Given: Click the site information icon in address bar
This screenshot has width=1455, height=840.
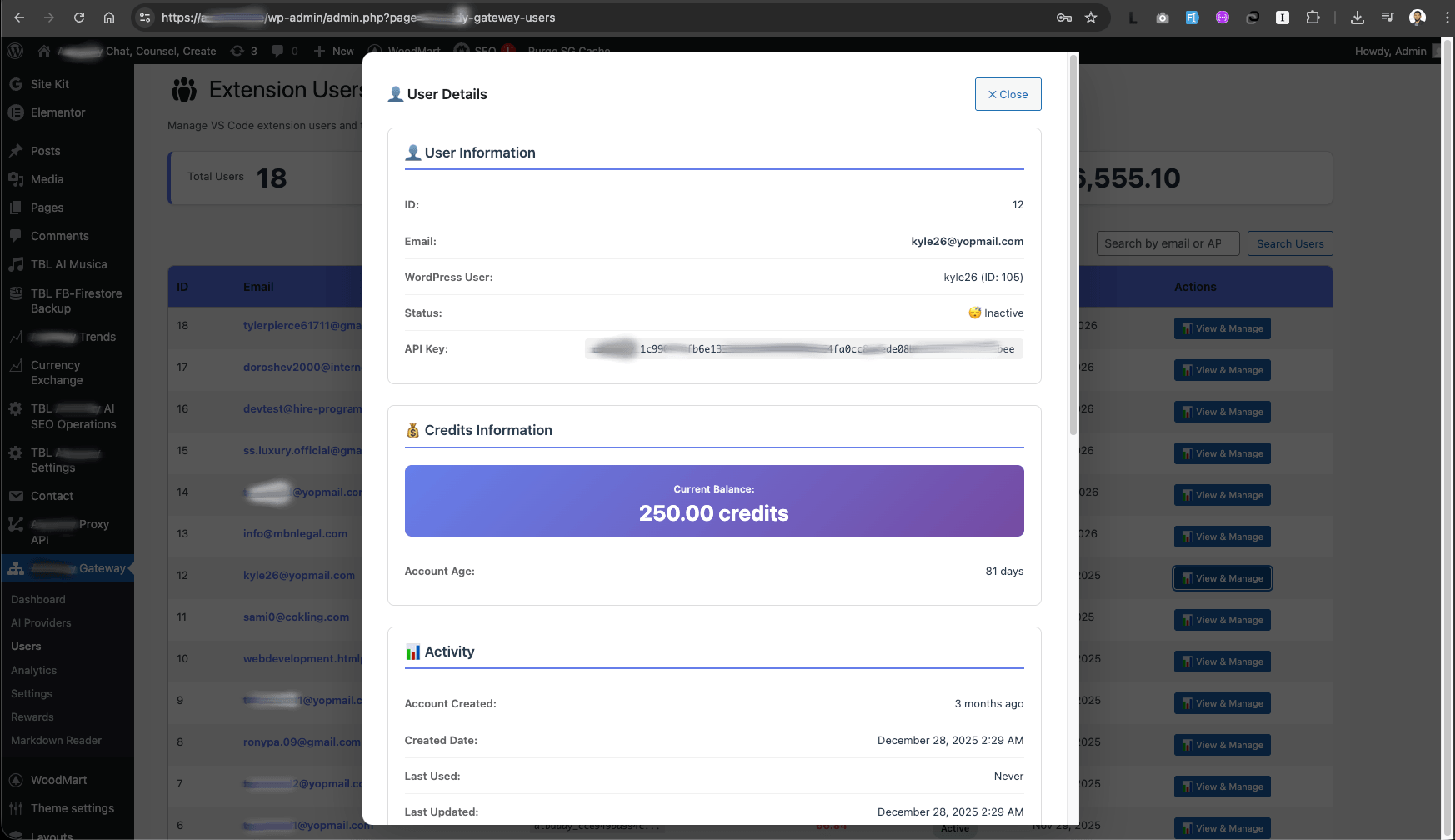Looking at the screenshot, I should [145, 17].
